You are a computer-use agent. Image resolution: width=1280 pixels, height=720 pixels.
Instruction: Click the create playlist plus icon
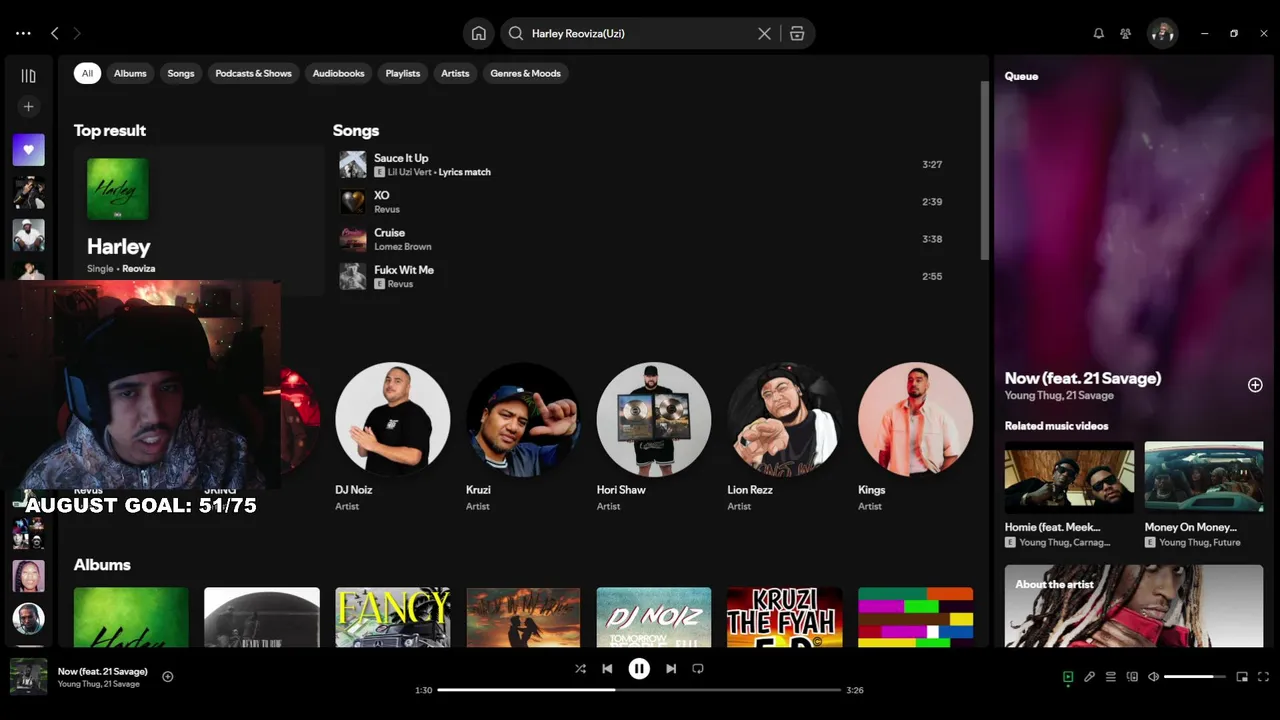(x=28, y=106)
